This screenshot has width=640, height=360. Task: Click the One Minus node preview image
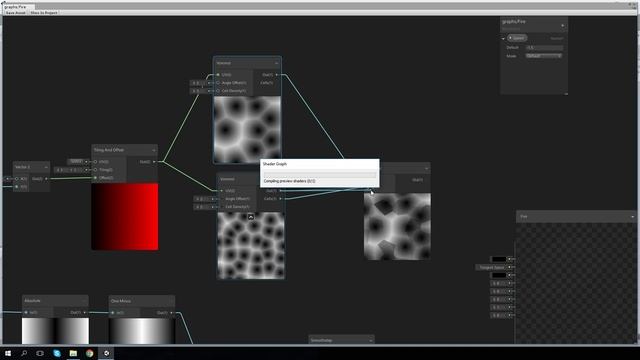pyautogui.click(x=142, y=331)
